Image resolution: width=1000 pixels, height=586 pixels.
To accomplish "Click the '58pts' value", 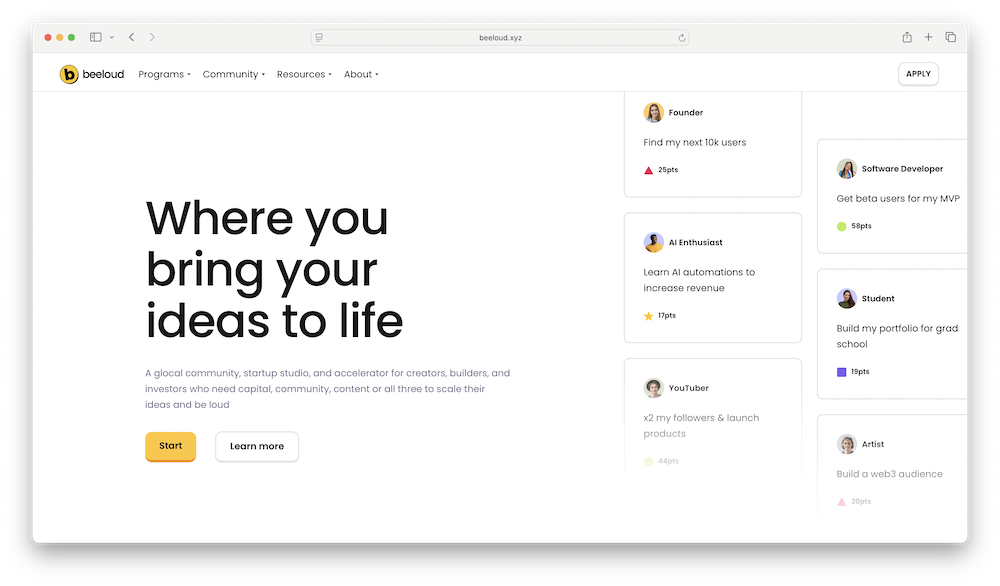I will 861,226.
